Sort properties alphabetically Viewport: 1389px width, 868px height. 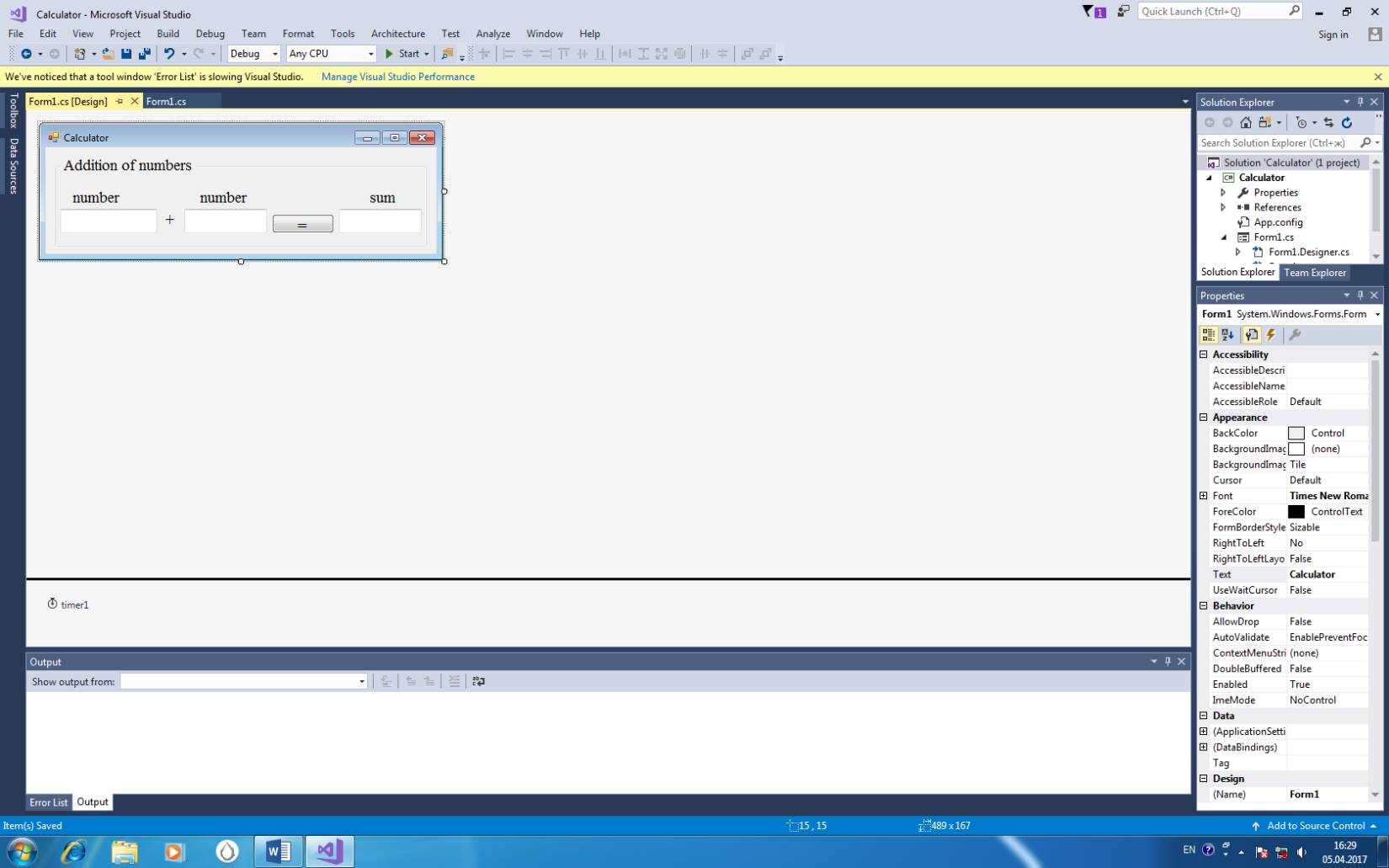(1227, 335)
